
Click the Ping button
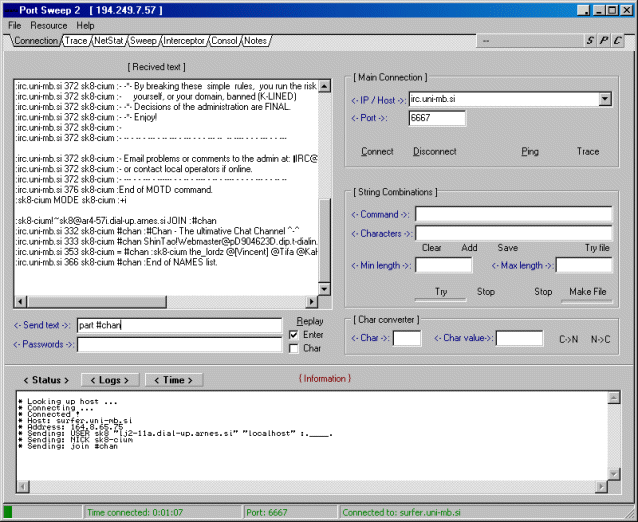tap(529, 152)
